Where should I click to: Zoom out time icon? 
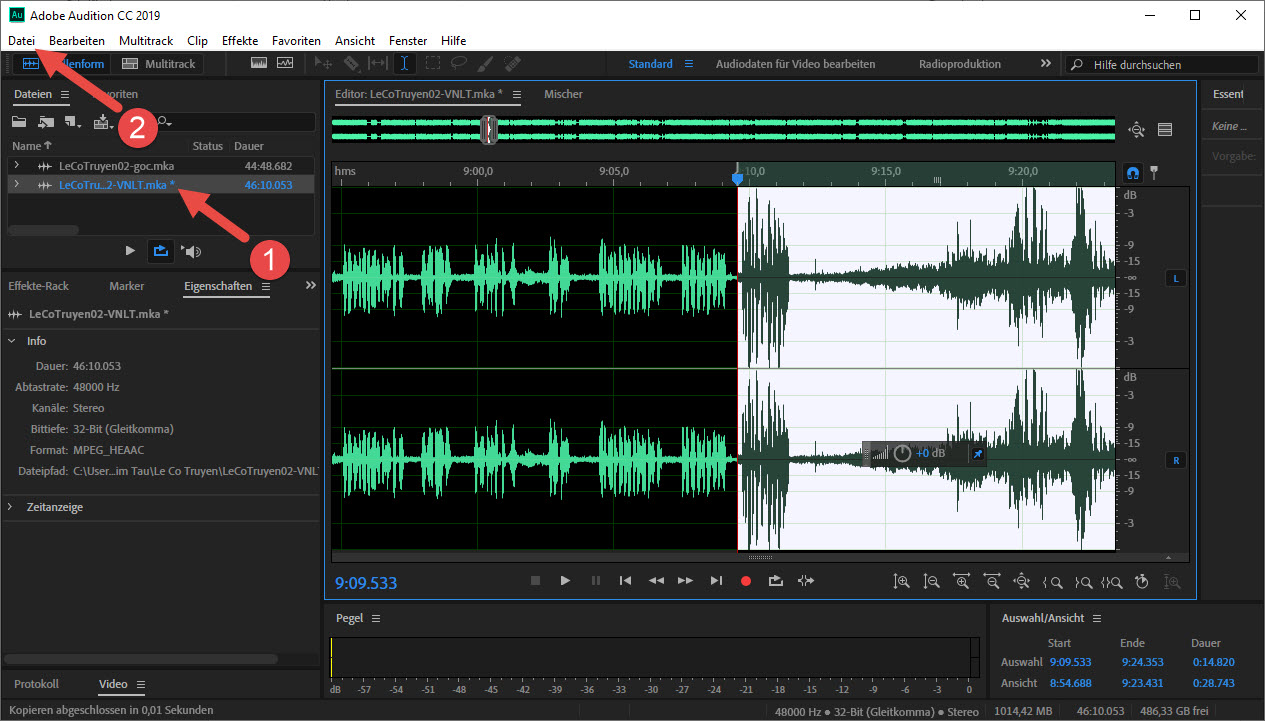tap(992, 581)
